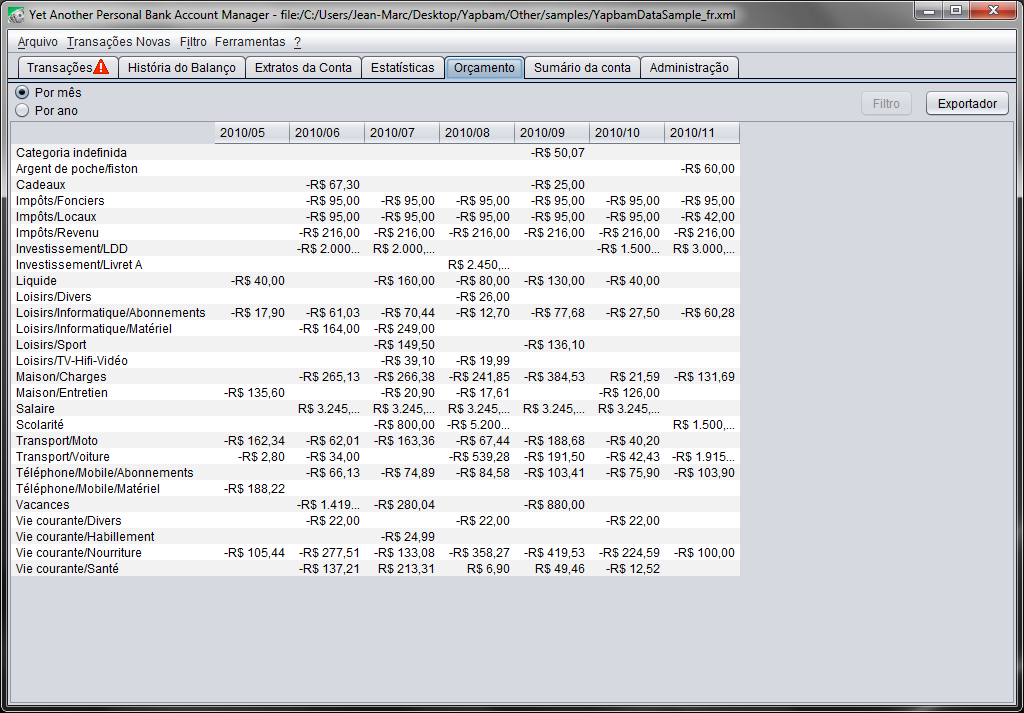Select the Loisirs/Sport row label
The image size is (1024, 713).
click(x=51, y=345)
